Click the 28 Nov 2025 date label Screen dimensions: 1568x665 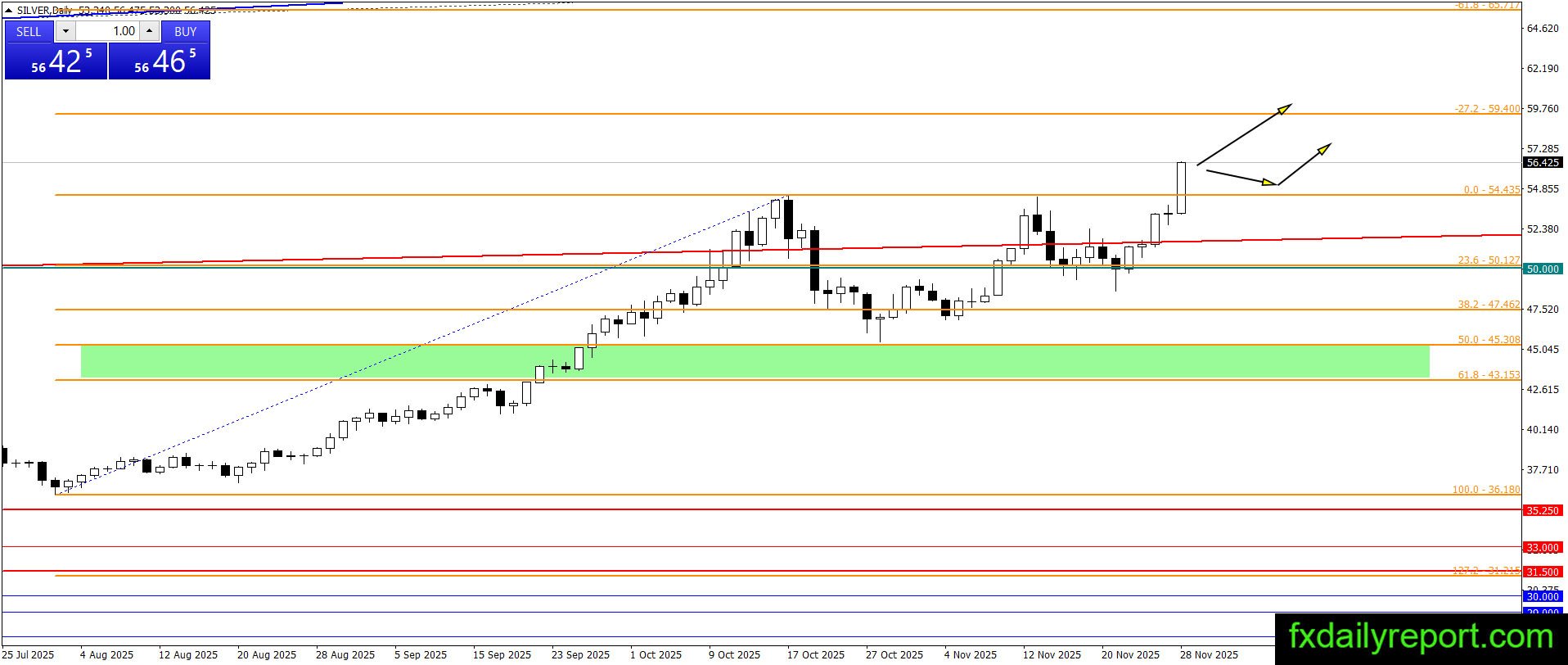click(1209, 654)
